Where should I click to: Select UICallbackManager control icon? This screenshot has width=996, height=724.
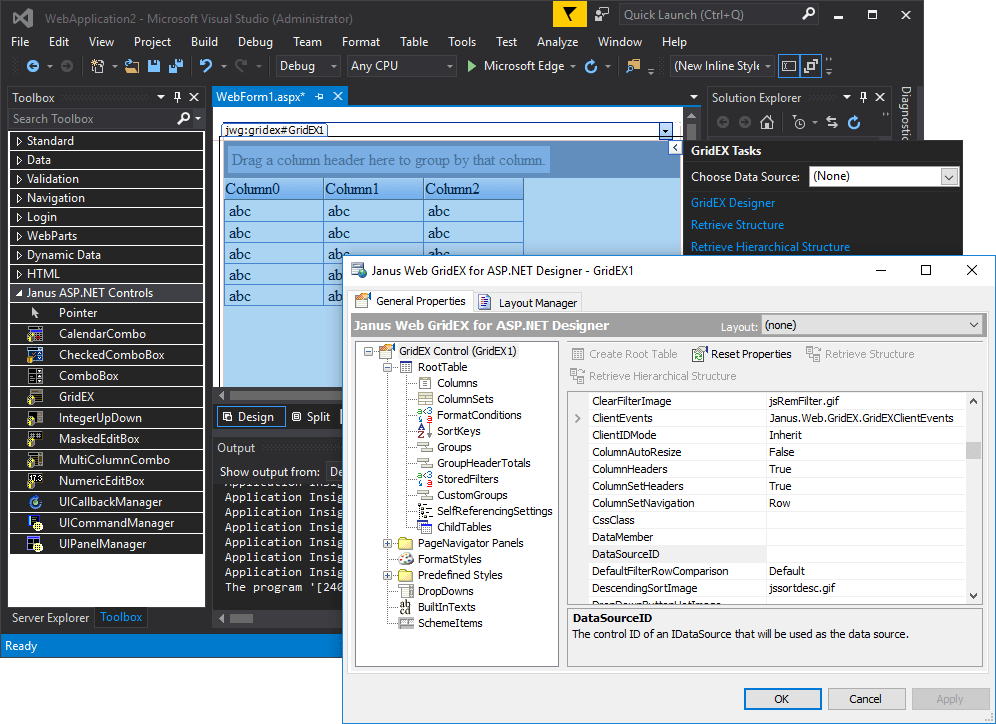pos(35,502)
